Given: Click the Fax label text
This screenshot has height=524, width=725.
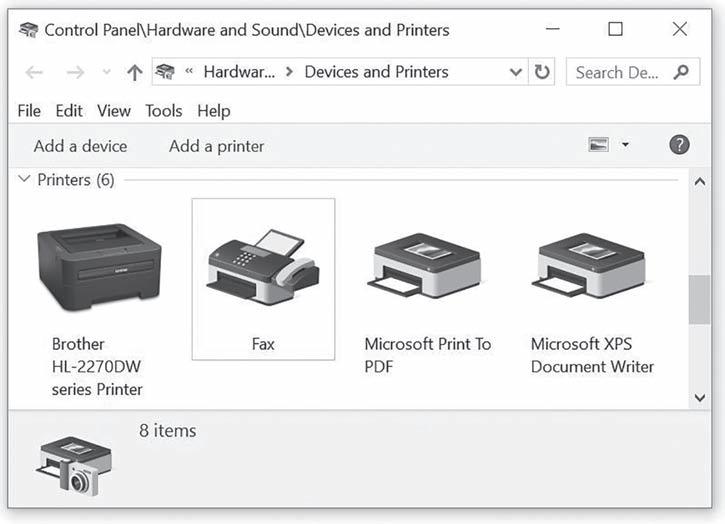Looking at the screenshot, I should coord(263,344).
